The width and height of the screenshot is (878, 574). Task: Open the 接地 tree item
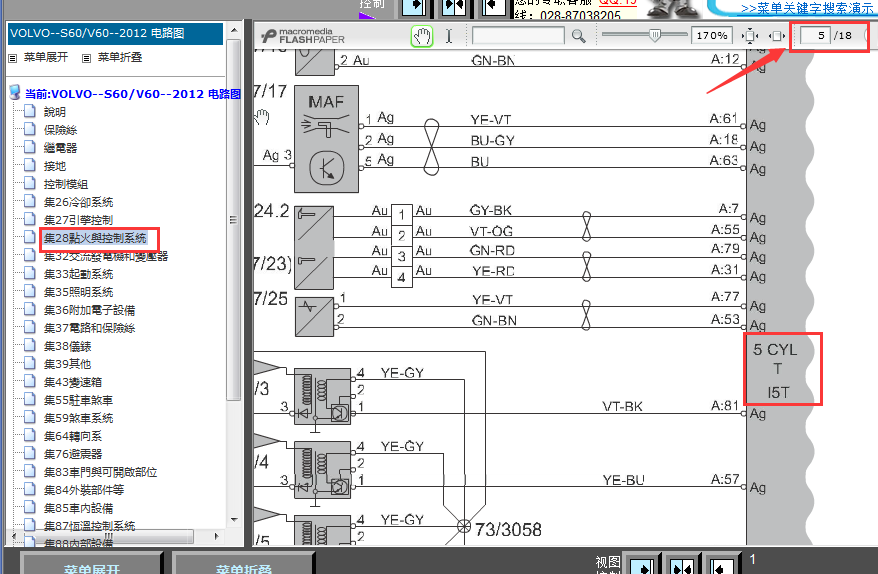click(55, 166)
